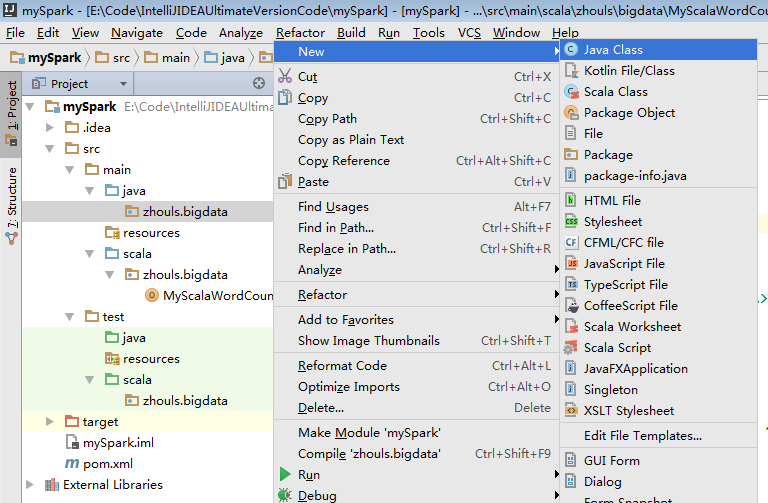Click the Scala Class icon
Viewport: 768px width, 503px height.
(571, 92)
